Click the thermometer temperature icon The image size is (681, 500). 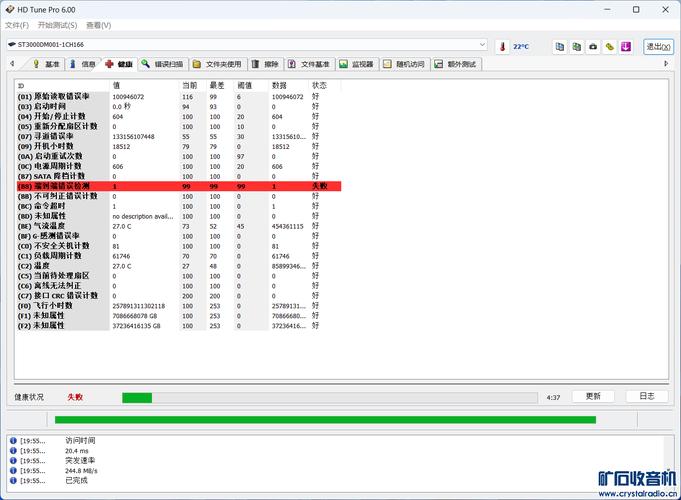tap(502, 46)
